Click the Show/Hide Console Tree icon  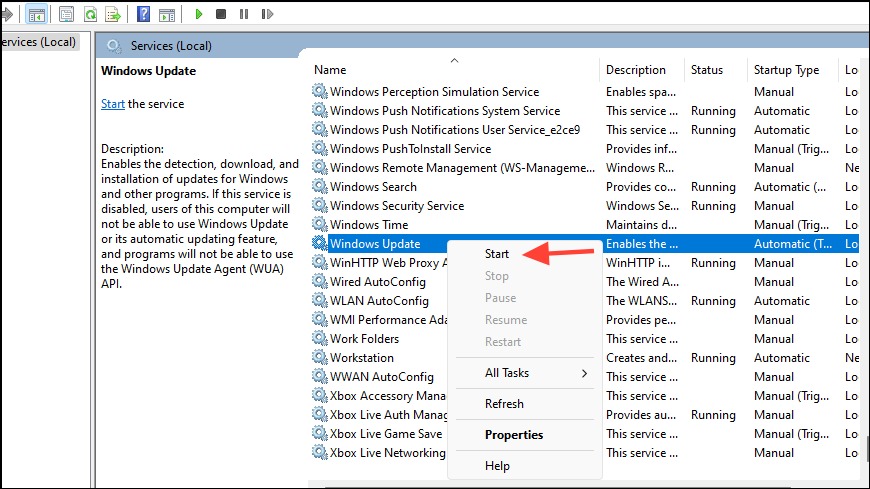[x=37, y=14]
